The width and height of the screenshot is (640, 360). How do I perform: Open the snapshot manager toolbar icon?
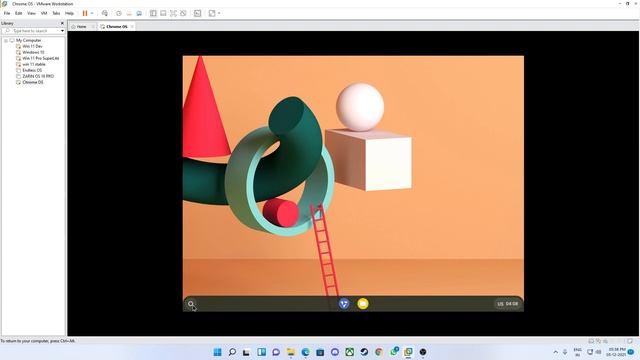point(139,13)
